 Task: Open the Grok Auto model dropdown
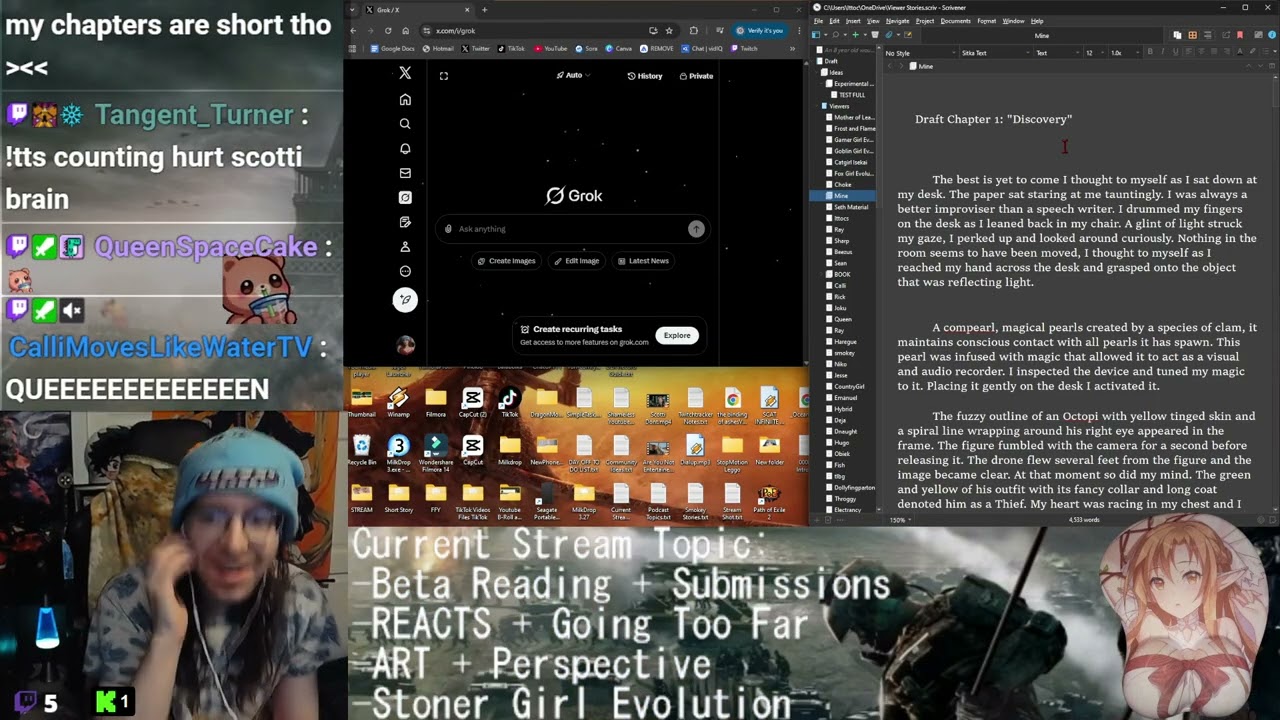[x=574, y=75]
